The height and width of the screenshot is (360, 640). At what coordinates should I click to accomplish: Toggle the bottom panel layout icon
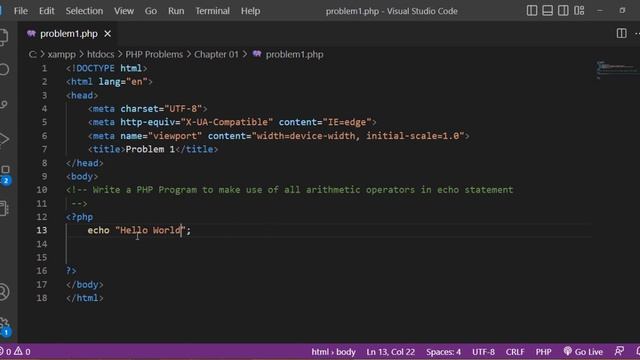pos(547,11)
